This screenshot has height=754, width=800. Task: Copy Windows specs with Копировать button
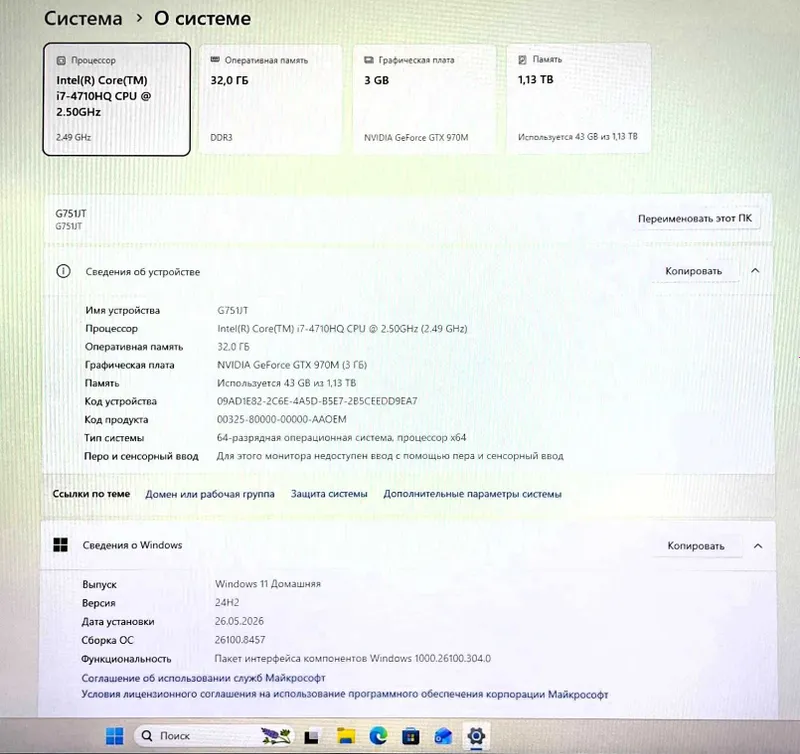pyautogui.click(x=696, y=545)
